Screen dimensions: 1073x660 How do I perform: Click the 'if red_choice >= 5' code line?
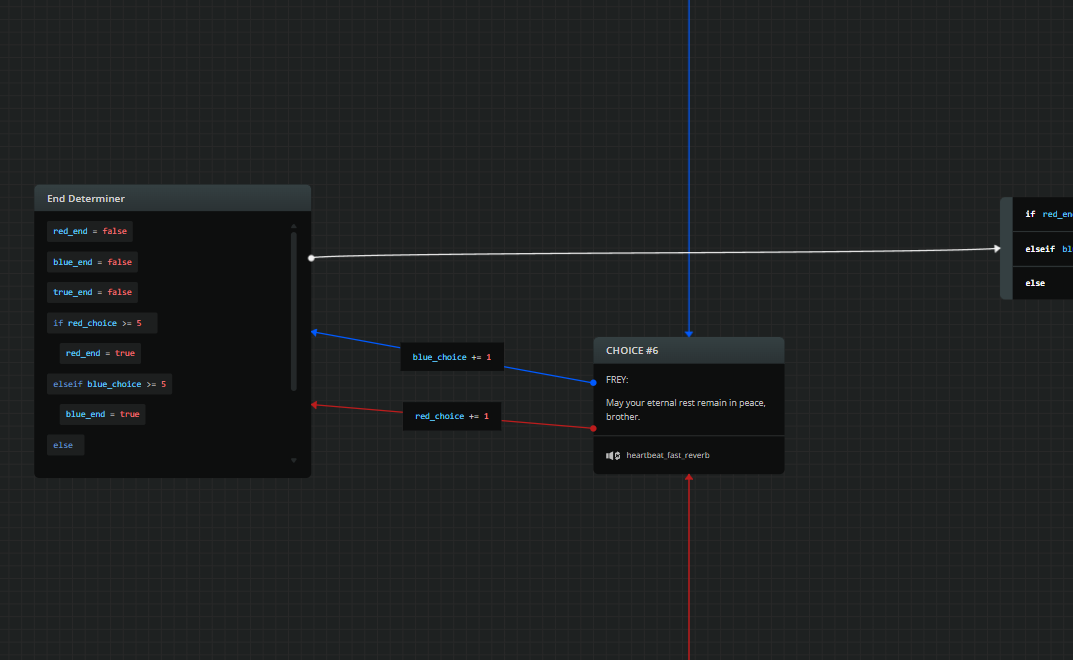[x=102, y=323]
